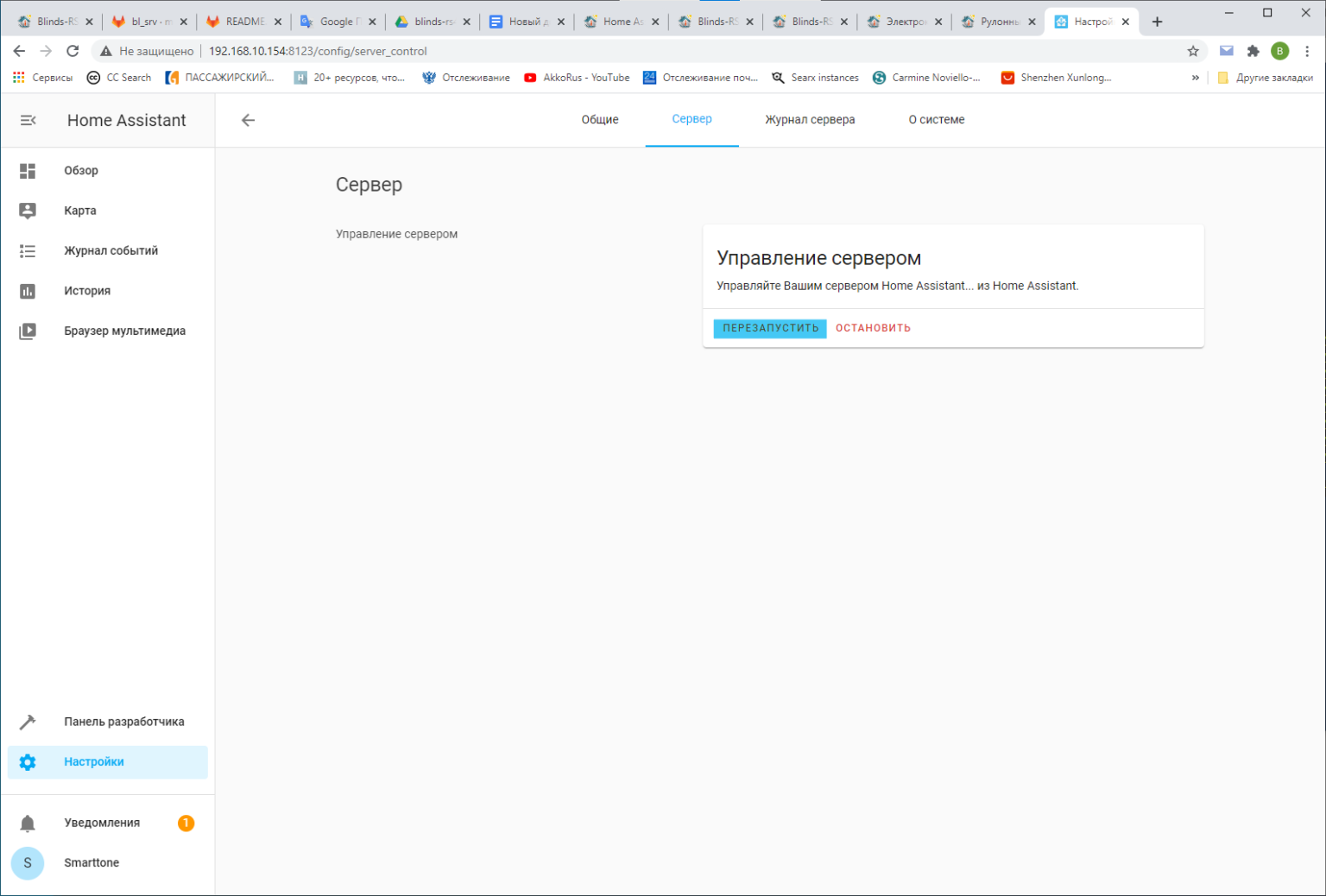Open the Браузер мультимедиа sidebar item
1326x896 pixels.
pyautogui.click(x=108, y=331)
